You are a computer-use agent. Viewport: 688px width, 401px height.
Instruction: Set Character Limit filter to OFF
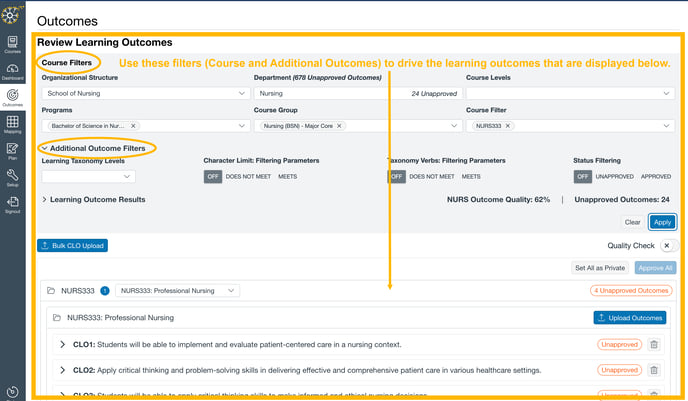click(213, 176)
